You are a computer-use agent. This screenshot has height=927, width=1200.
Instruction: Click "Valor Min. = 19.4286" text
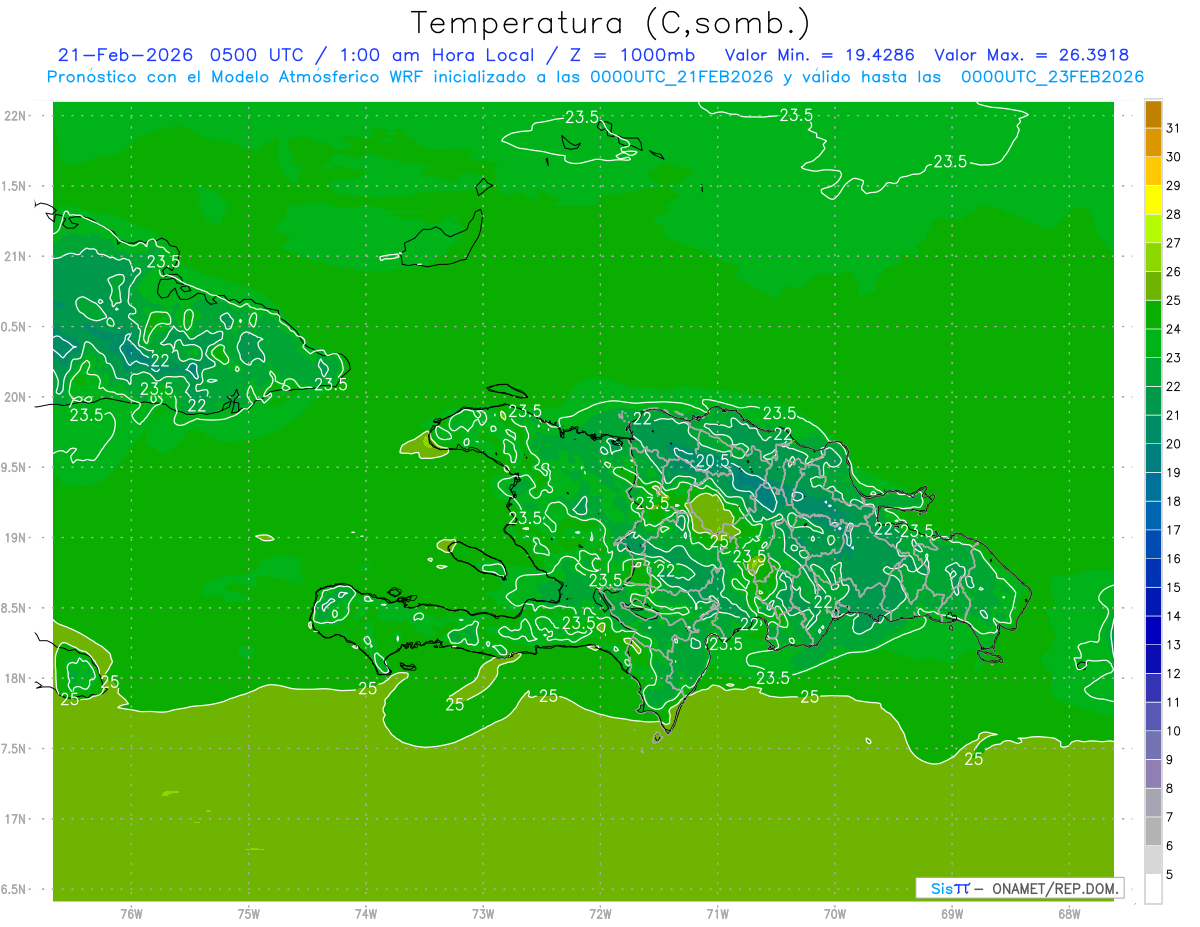pyautogui.click(x=819, y=55)
